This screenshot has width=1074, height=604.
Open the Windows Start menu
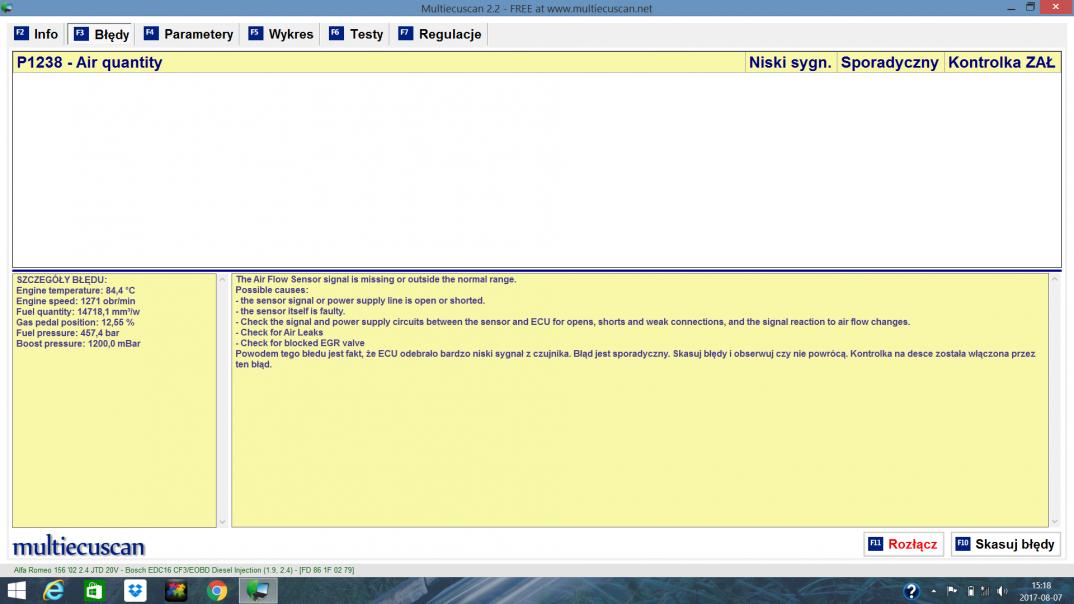(16, 590)
